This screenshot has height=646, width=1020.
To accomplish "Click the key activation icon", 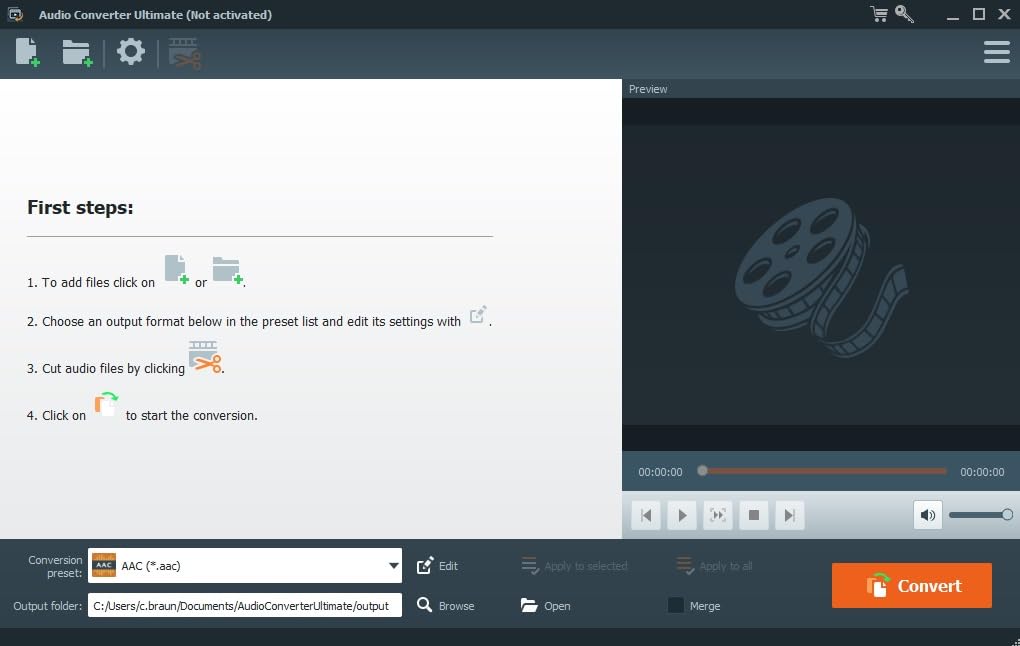I will 904,14.
